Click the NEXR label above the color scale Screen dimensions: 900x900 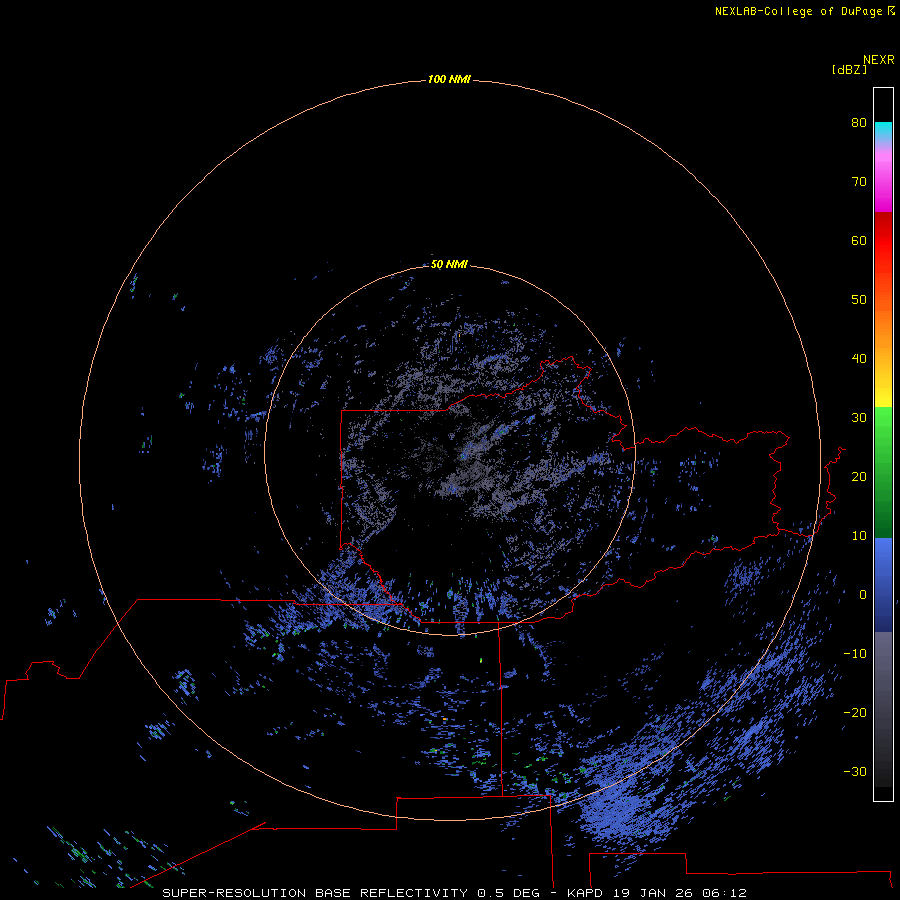(x=878, y=60)
